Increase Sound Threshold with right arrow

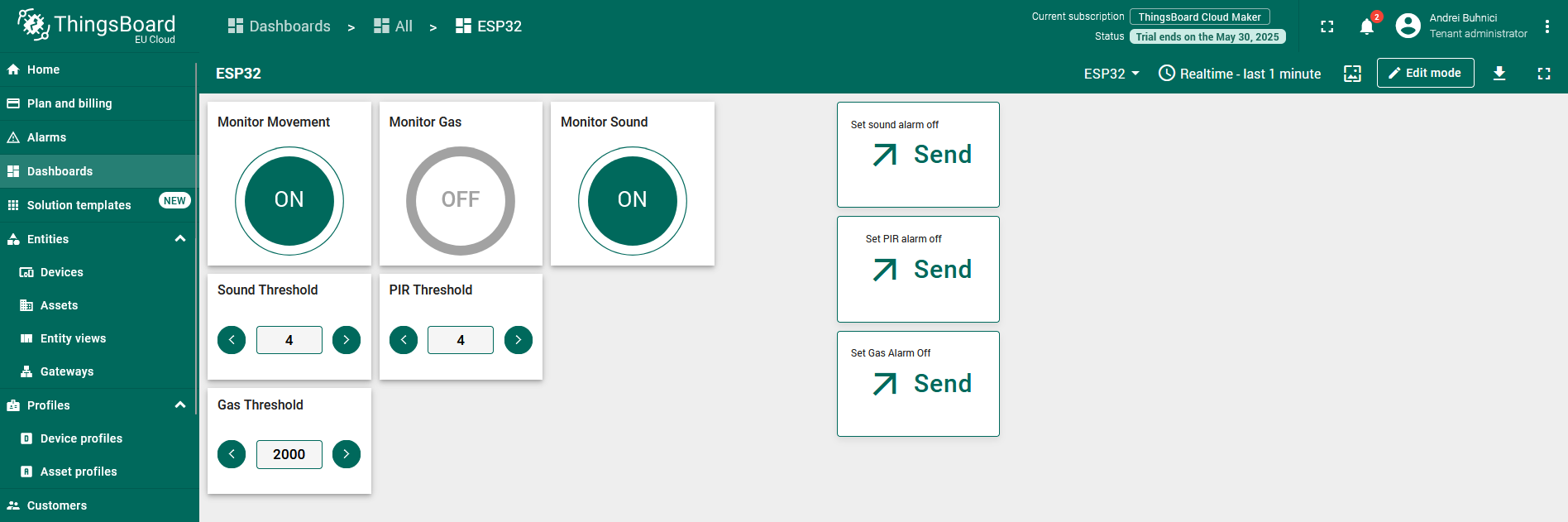347,340
